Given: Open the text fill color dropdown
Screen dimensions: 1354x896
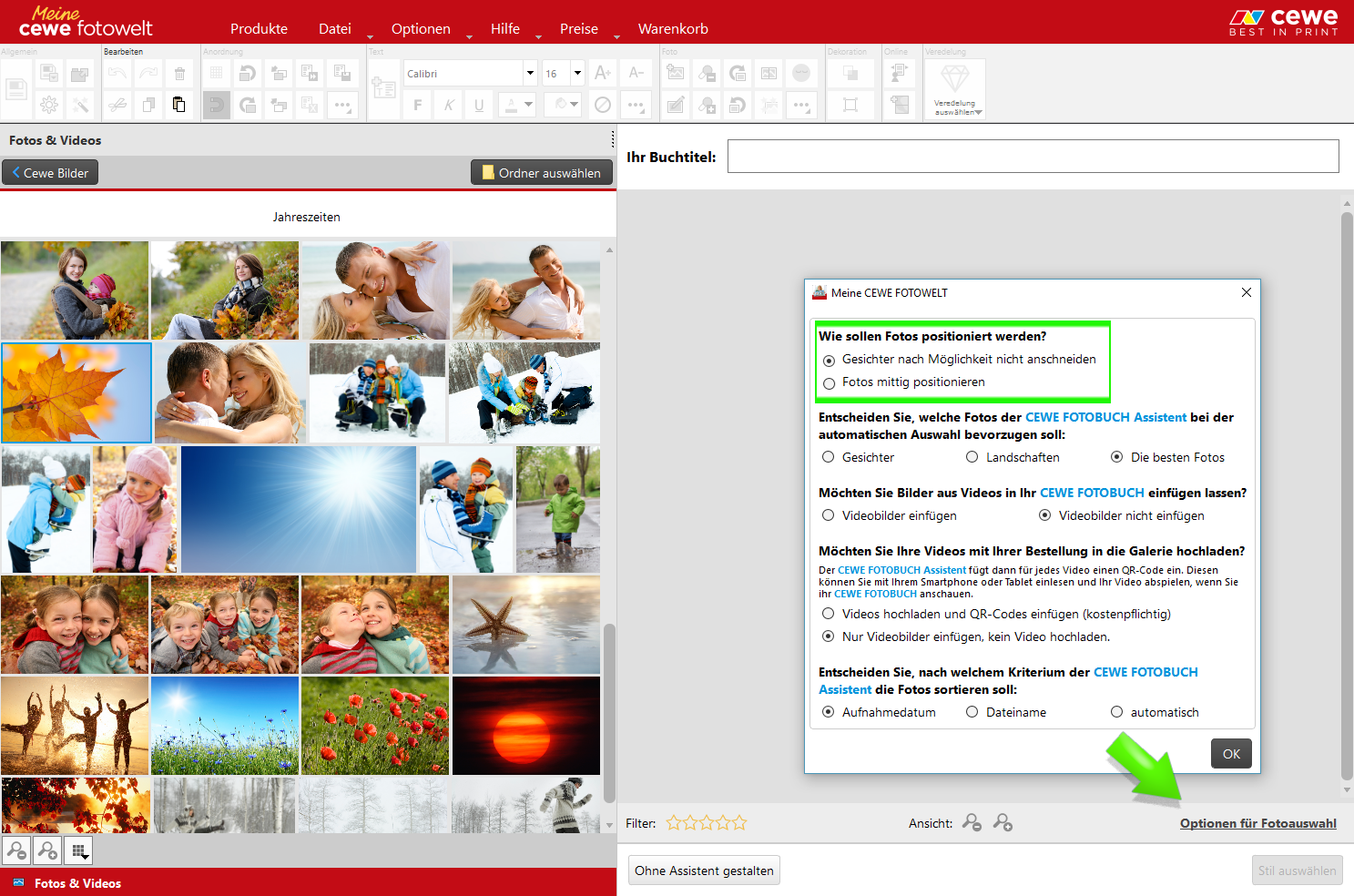Looking at the screenshot, I should [x=574, y=105].
